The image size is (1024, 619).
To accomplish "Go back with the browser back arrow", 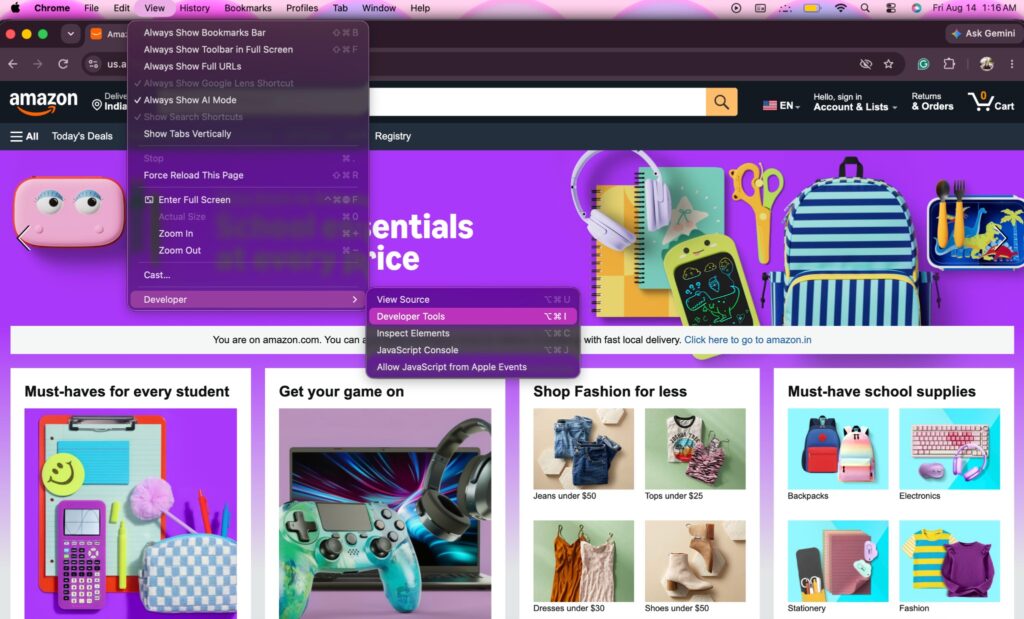I will (13, 64).
